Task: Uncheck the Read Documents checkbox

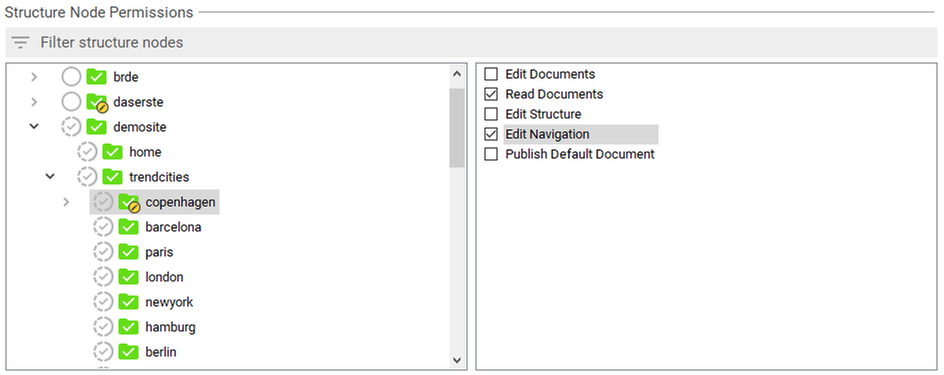Action: 491,94
